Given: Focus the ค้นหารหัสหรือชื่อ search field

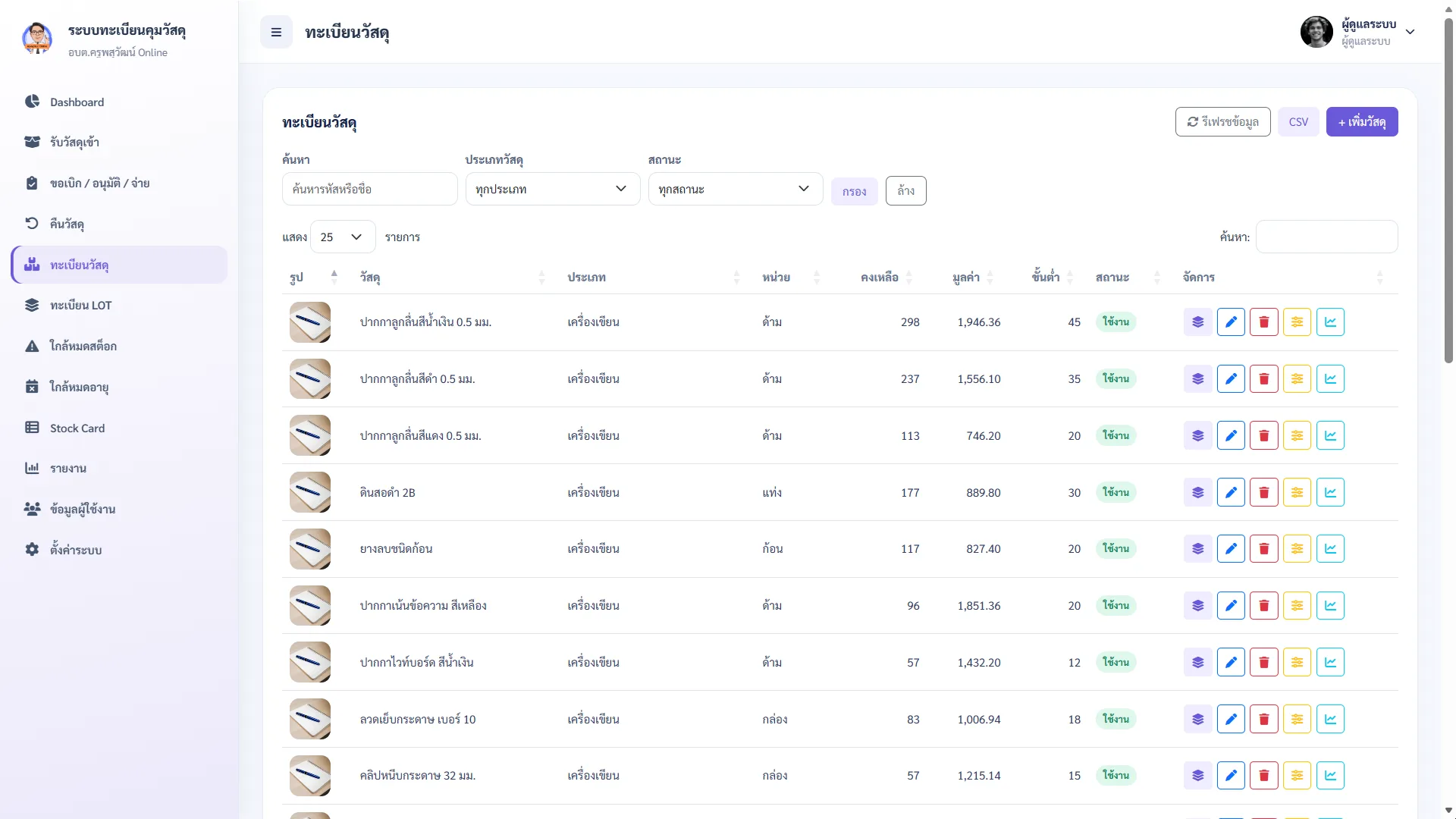Looking at the screenshot, I should [x=370, y=189].
